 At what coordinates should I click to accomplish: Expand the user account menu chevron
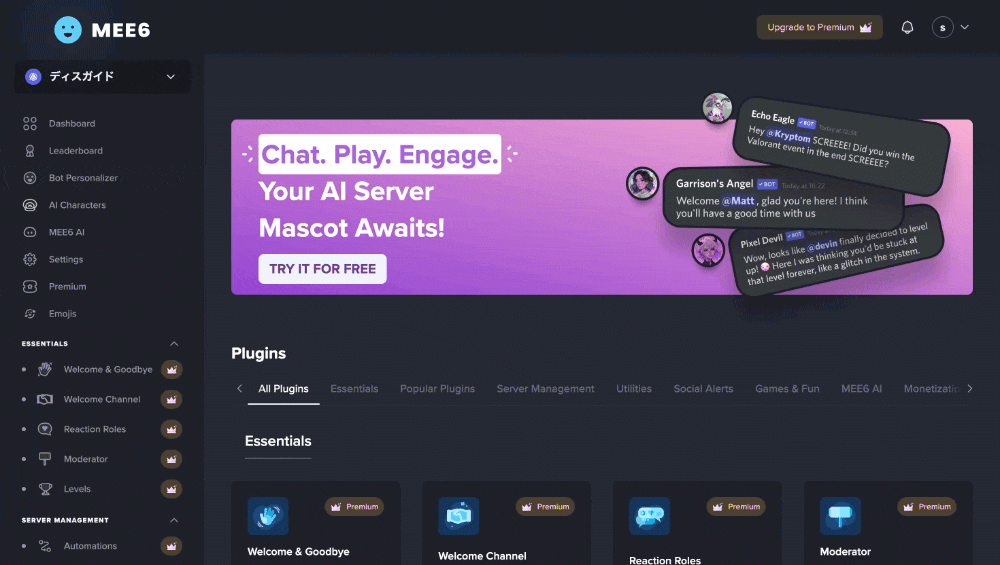(x=964, y=27)
